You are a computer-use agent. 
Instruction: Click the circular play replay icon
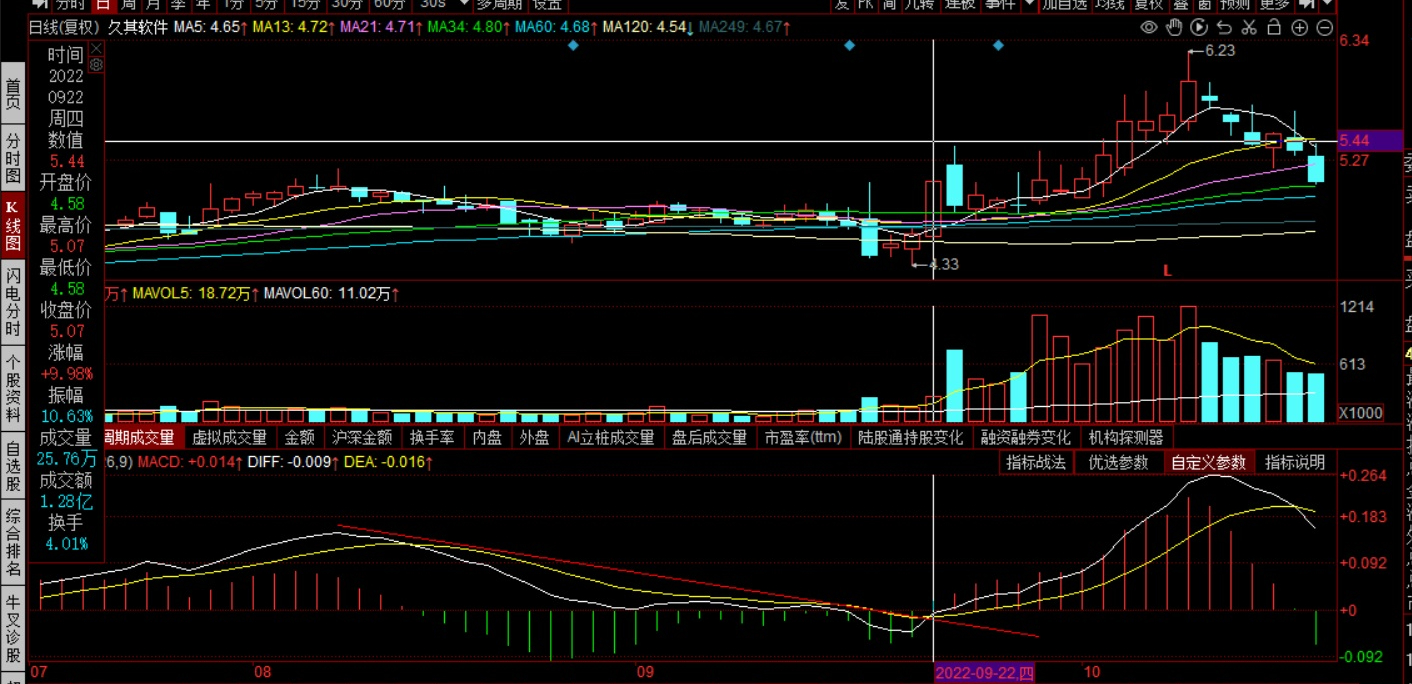click(x=1199, y=27)
